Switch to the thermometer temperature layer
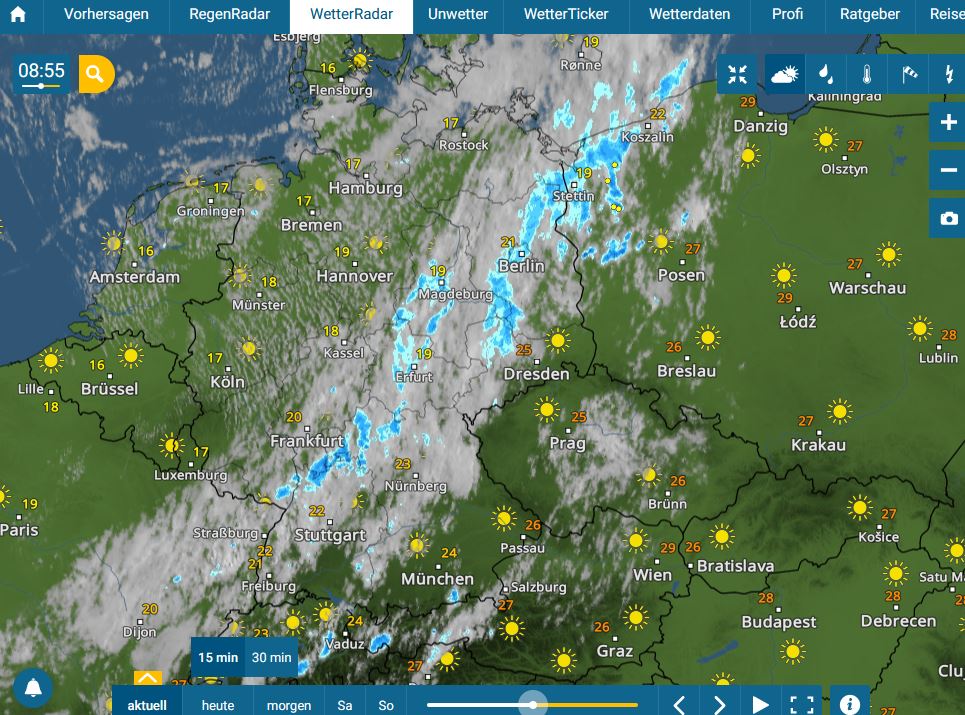The width and height of the screenshot is (965, 715). (x=867, y=74)
